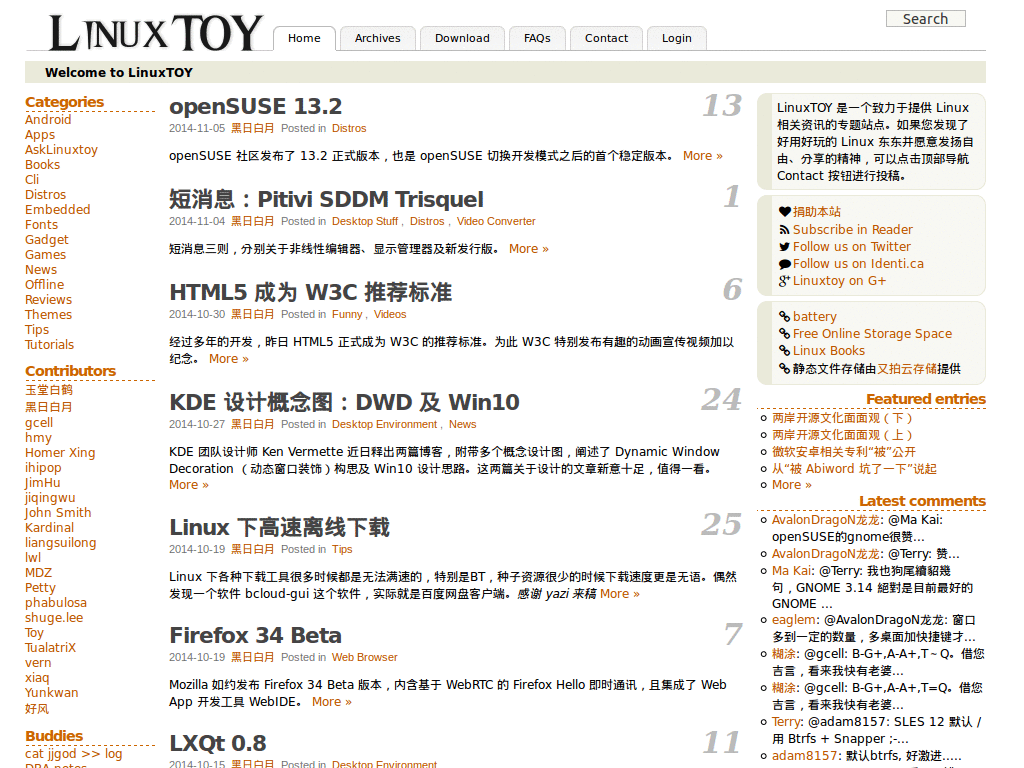1024x768 pixels.
Task: Switch to the Archives tab
Action: pyautogui.click(x=377, y=39)
